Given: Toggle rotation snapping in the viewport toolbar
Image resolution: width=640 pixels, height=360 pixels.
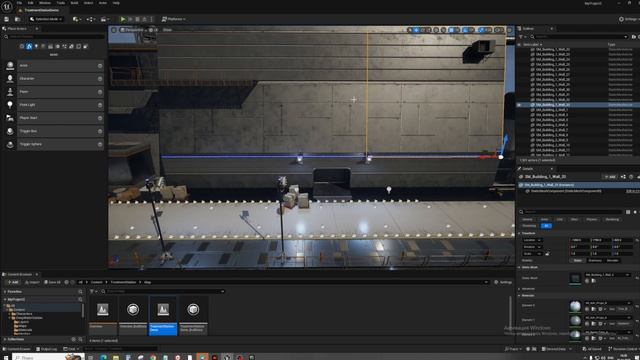Looking at the screenshot, I should click(x=465, y=30).
